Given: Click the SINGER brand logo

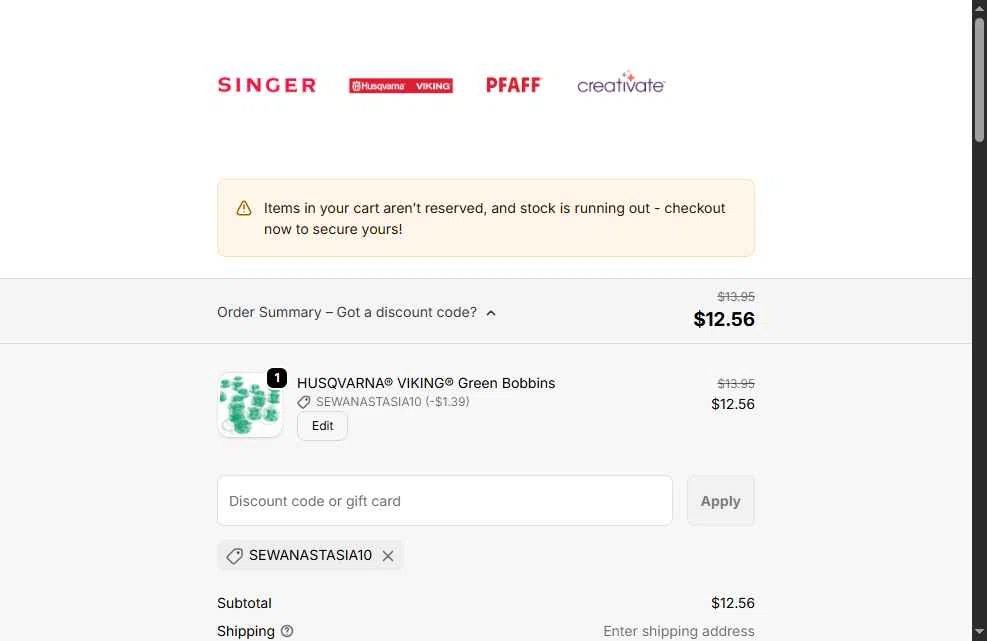Looking at the screenshot, I should (x=267, y=85).
